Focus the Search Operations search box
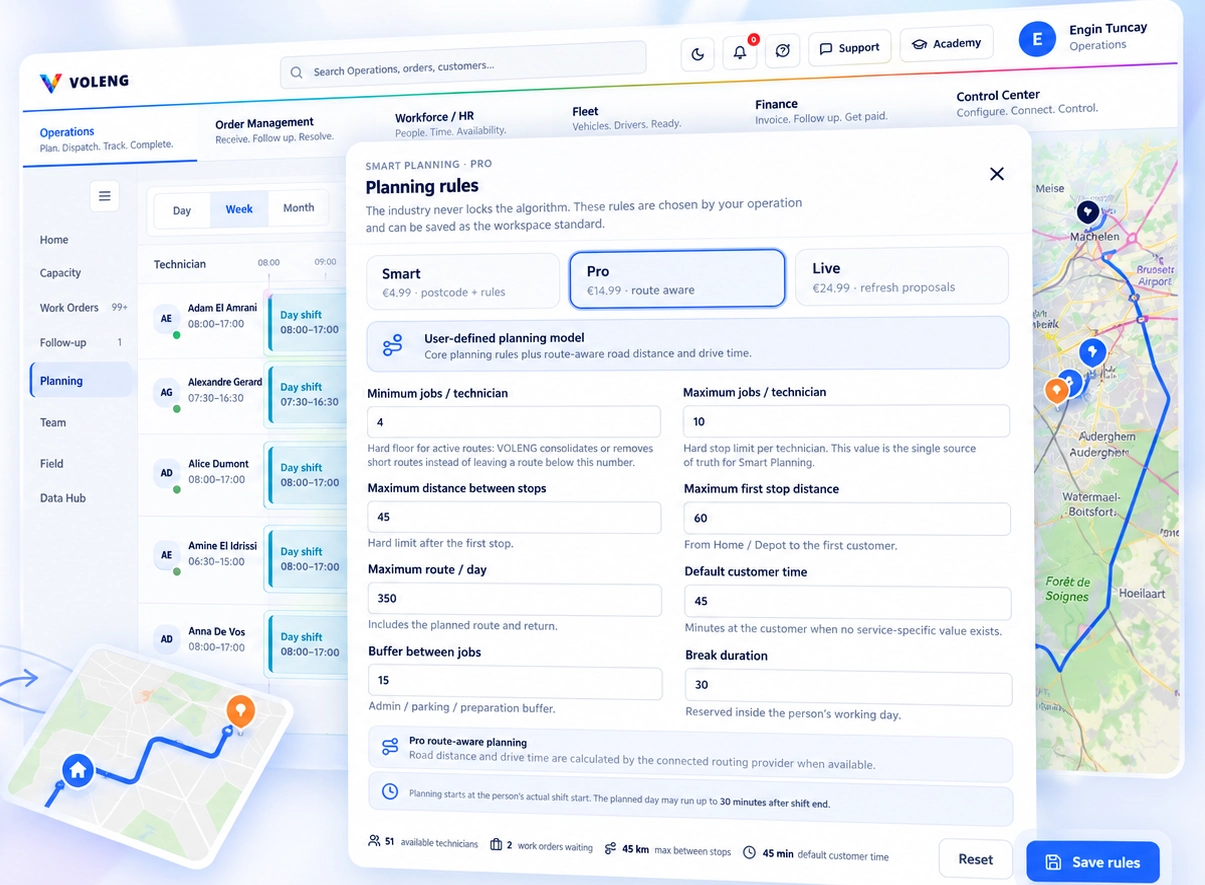Image resolution: width=1205 pixels, height=885 pixels. pos(463,66)
